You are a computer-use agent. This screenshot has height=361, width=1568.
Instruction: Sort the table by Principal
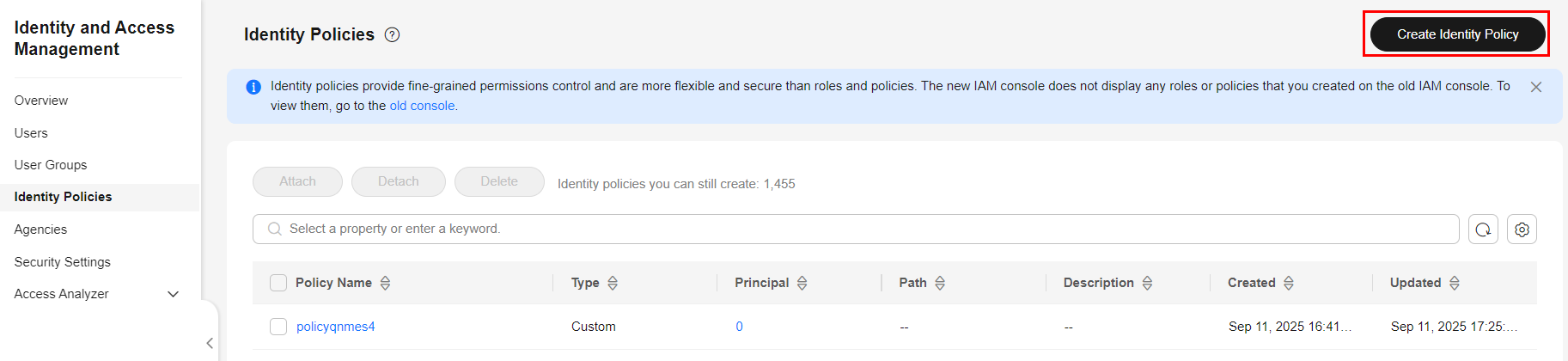coord(802,283)
